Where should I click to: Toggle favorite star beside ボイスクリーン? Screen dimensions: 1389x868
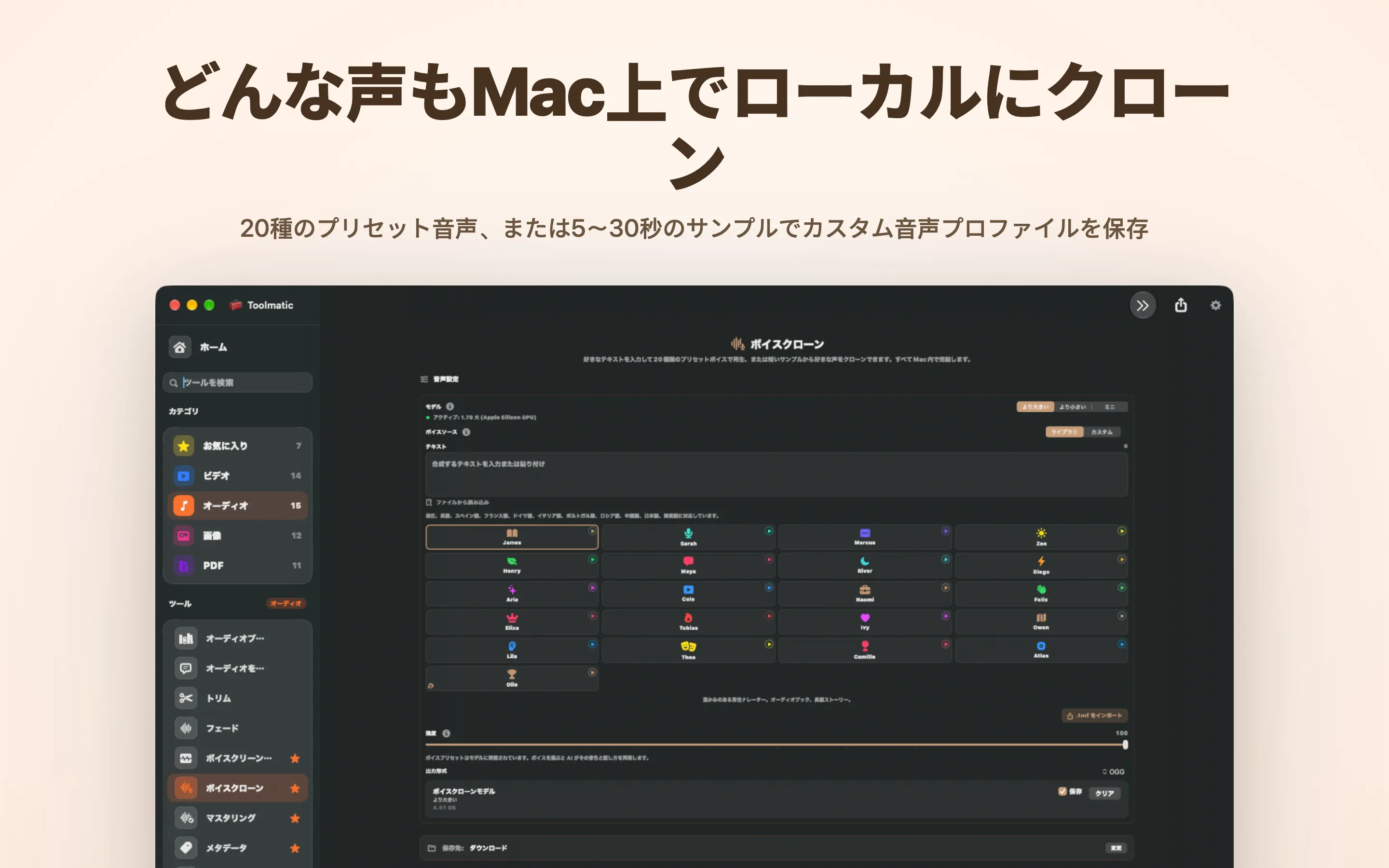point(295,759)
